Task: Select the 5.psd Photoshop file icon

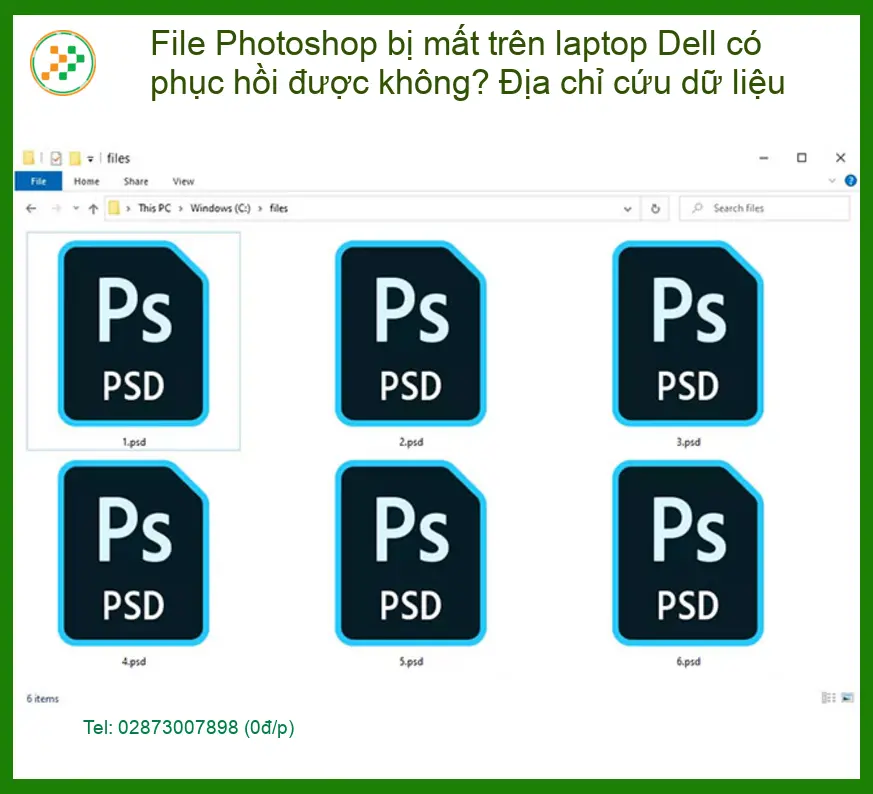Action: 411,553
